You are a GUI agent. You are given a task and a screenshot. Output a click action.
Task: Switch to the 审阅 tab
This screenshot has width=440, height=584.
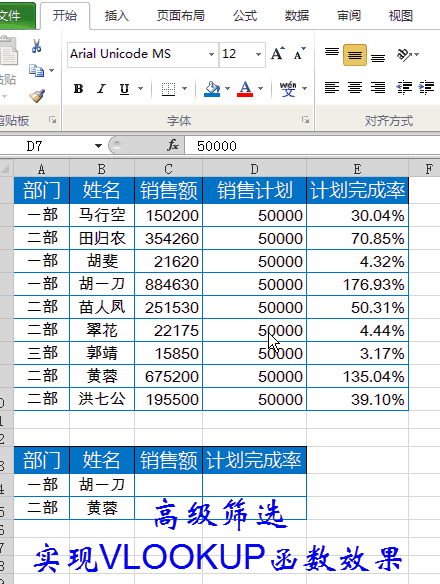(x=349, y=16)
